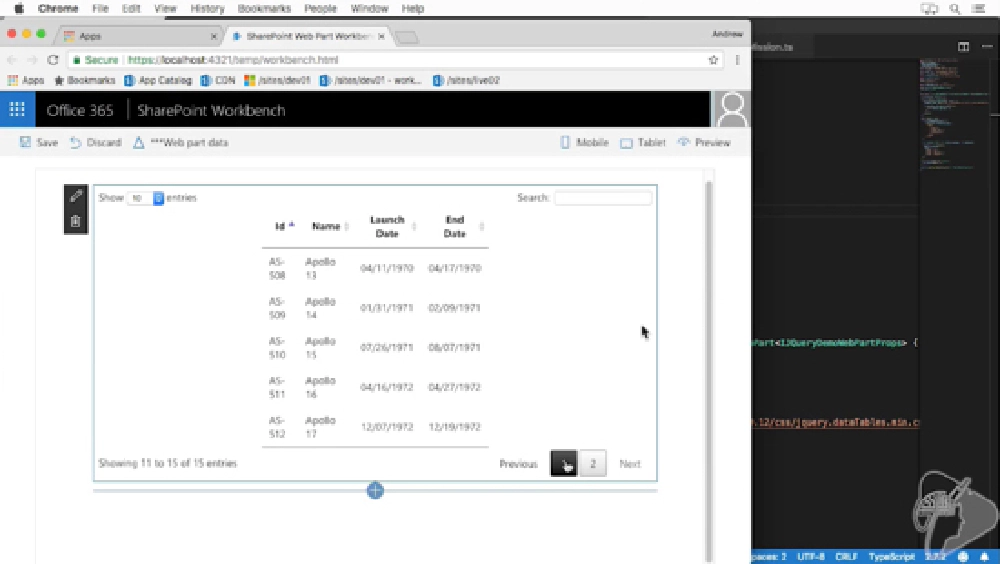Open the History menu
Viewport: 1000px width, 564px height.
click(207, 8)
